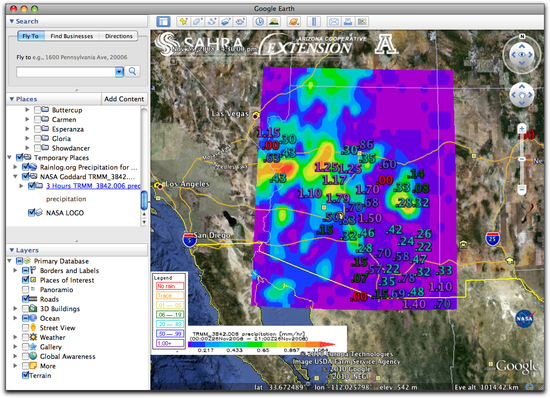The image size is (550, 398).
Task: Expand the Gloria folder
Action: (x=27, y=139)
